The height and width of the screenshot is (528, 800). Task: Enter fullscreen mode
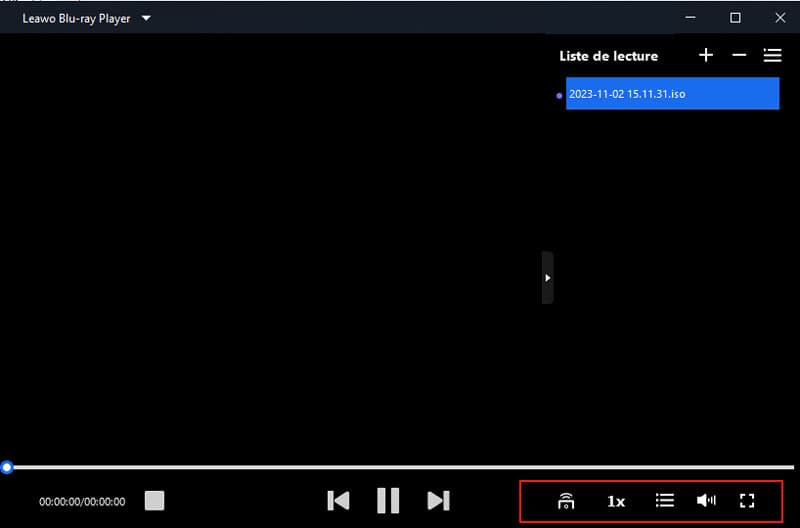click(746, 500)
